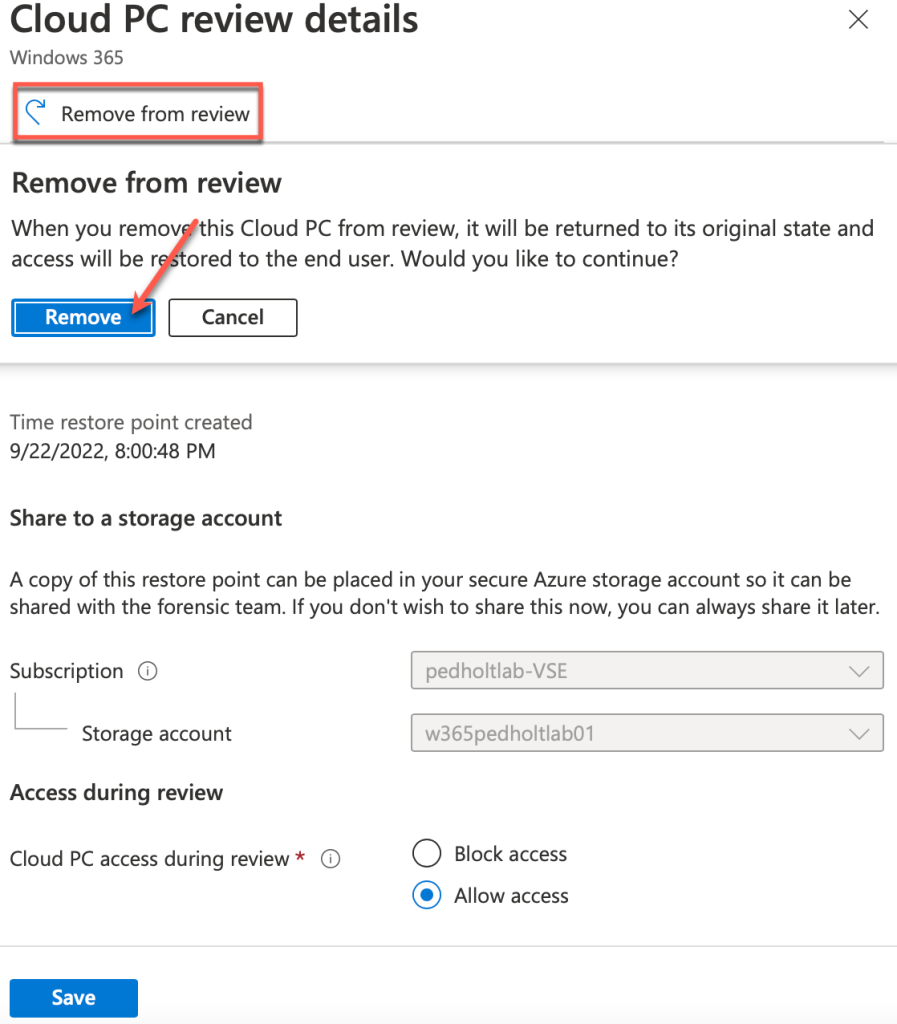Click the chevron arrow on the Storage account dropdown
Image resolution: width=897 pixels, height=1024 pixels.
tap(859, 733)
